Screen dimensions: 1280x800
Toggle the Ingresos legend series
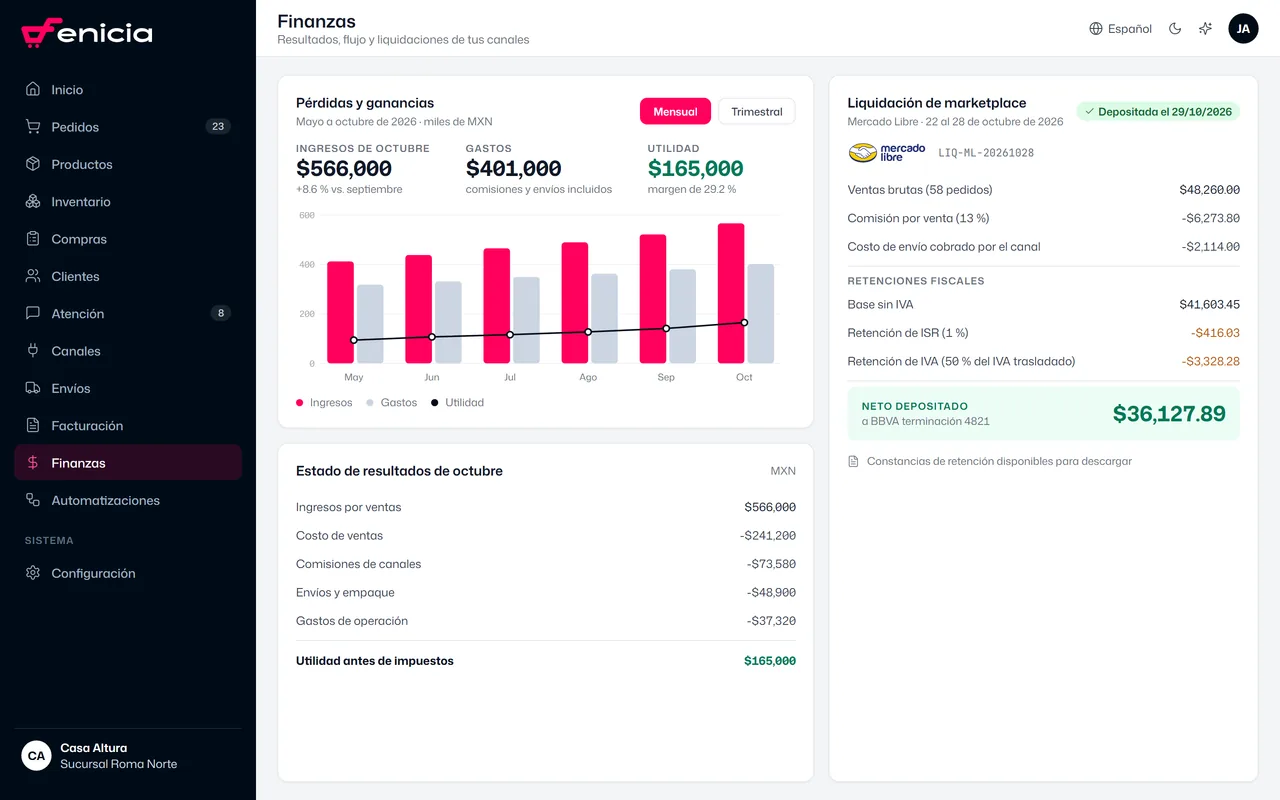point(324,402)
